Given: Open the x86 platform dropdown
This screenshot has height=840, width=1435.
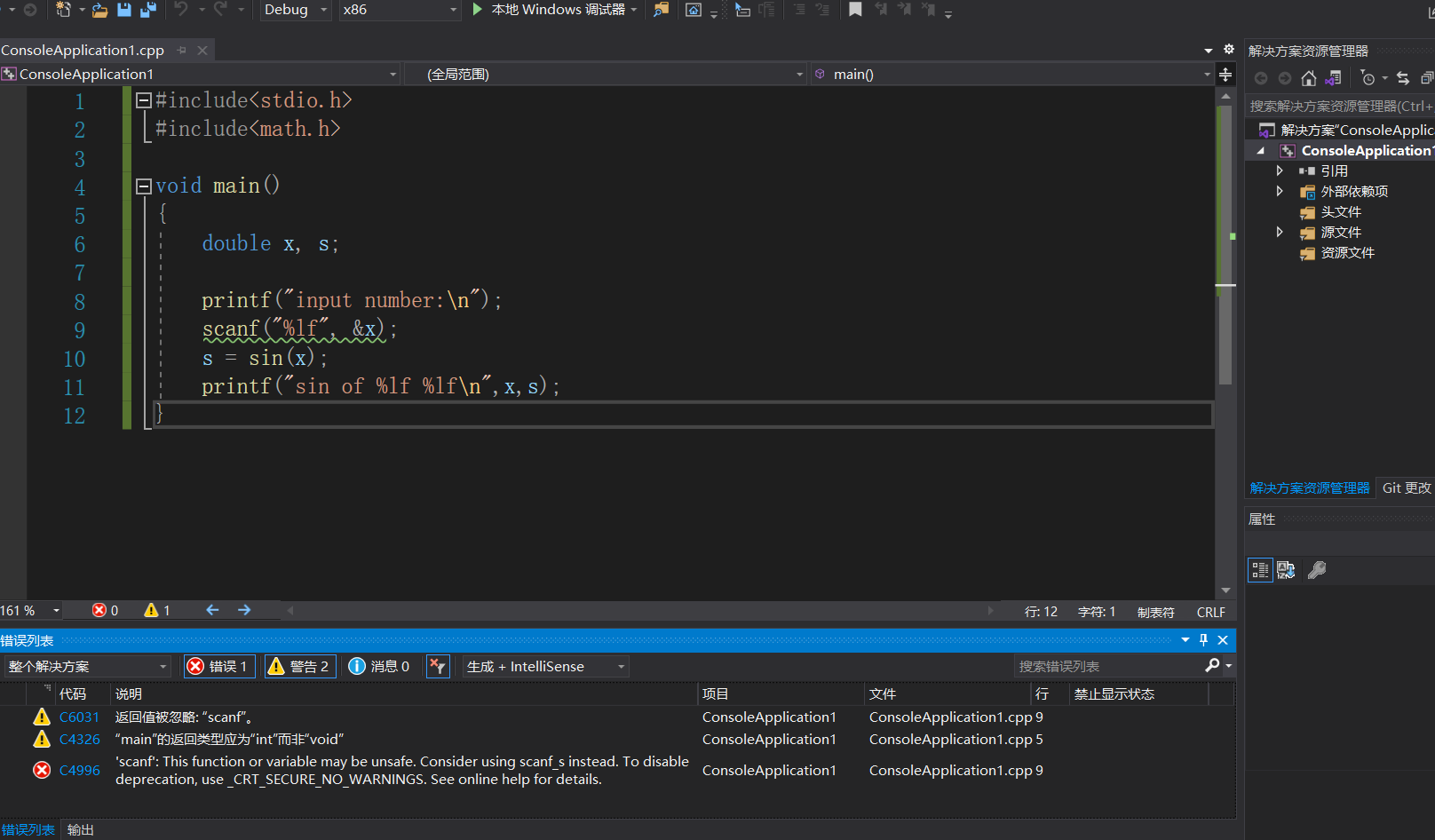Looking at the screenshot, I should (400, 10).
